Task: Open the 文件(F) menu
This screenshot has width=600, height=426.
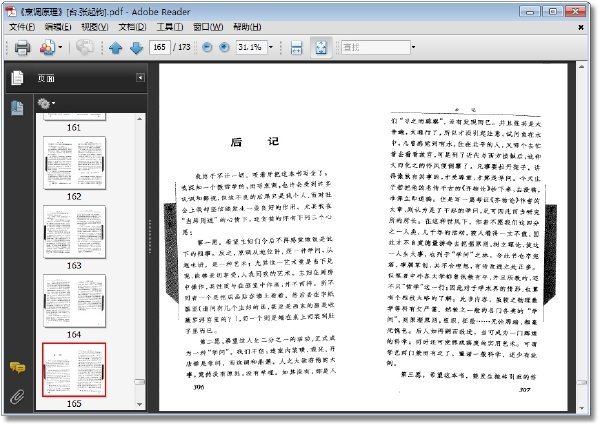Action: point(22,27)
